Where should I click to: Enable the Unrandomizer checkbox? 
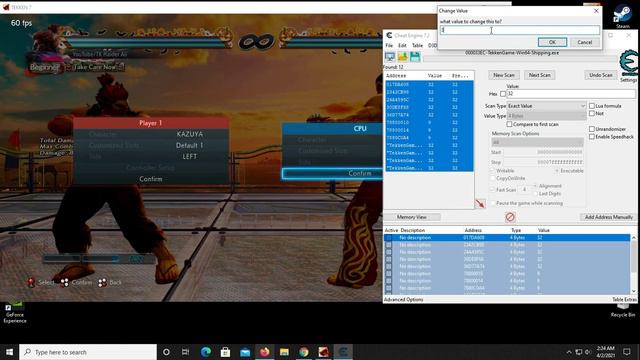click(591, 129)
